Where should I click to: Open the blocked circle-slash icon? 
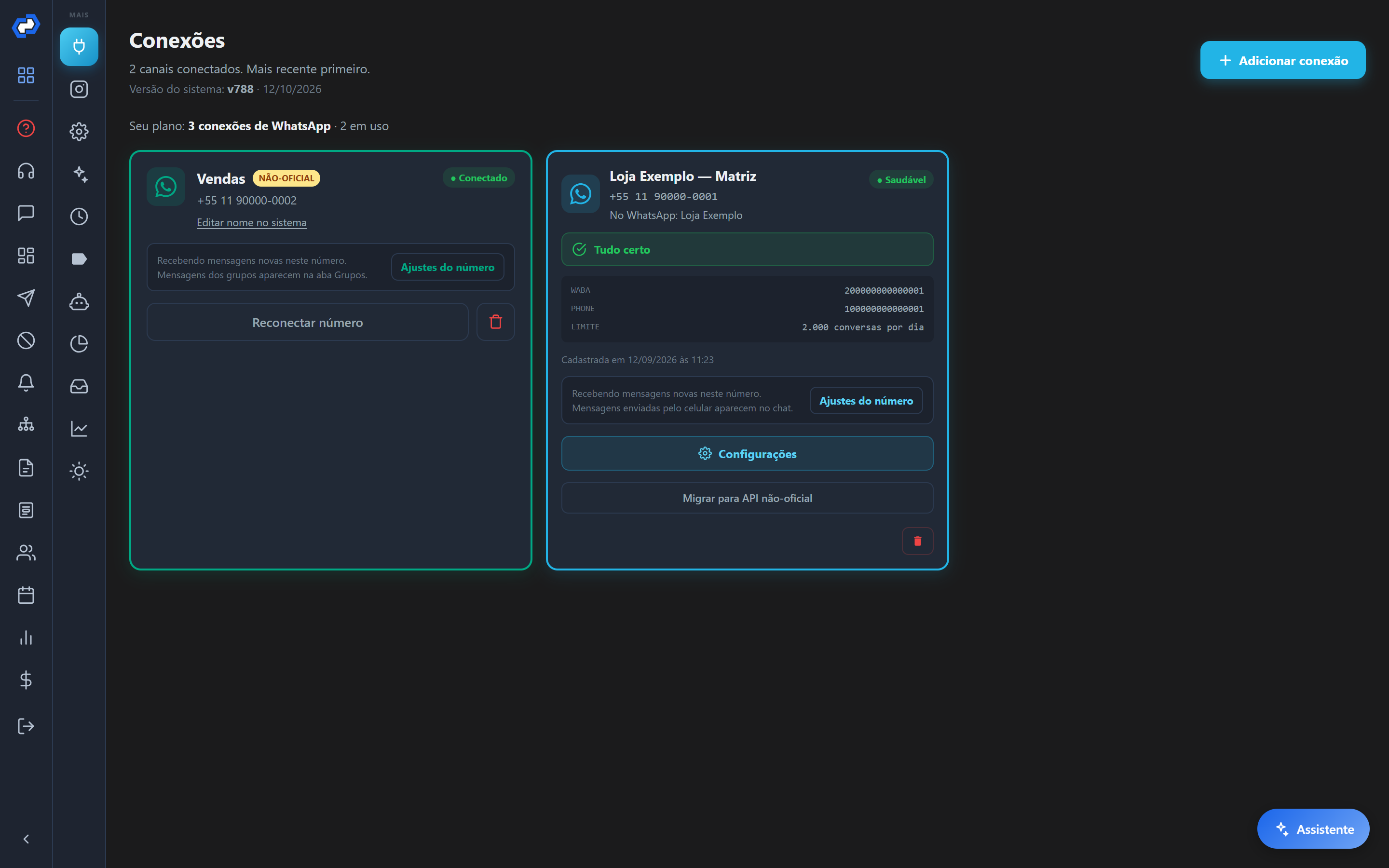[x=26, y=340]
